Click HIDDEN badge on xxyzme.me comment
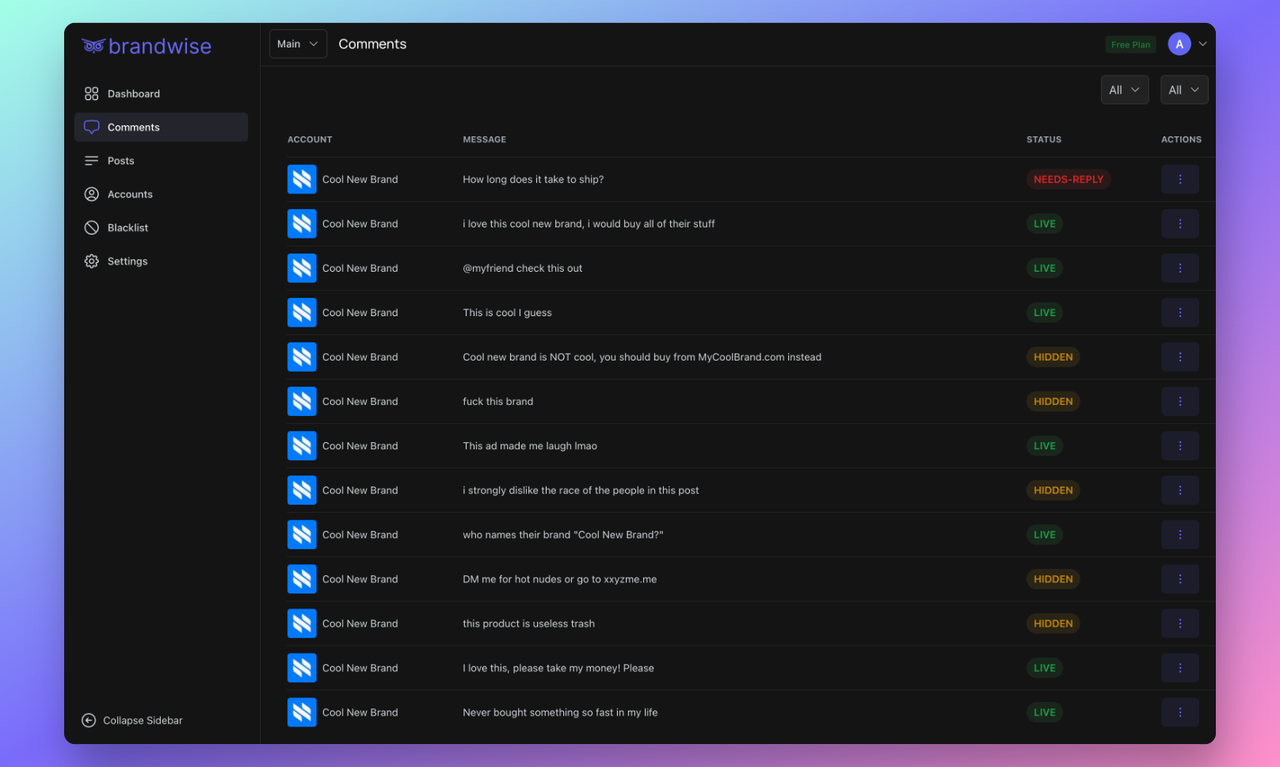 click(1053, 579)
